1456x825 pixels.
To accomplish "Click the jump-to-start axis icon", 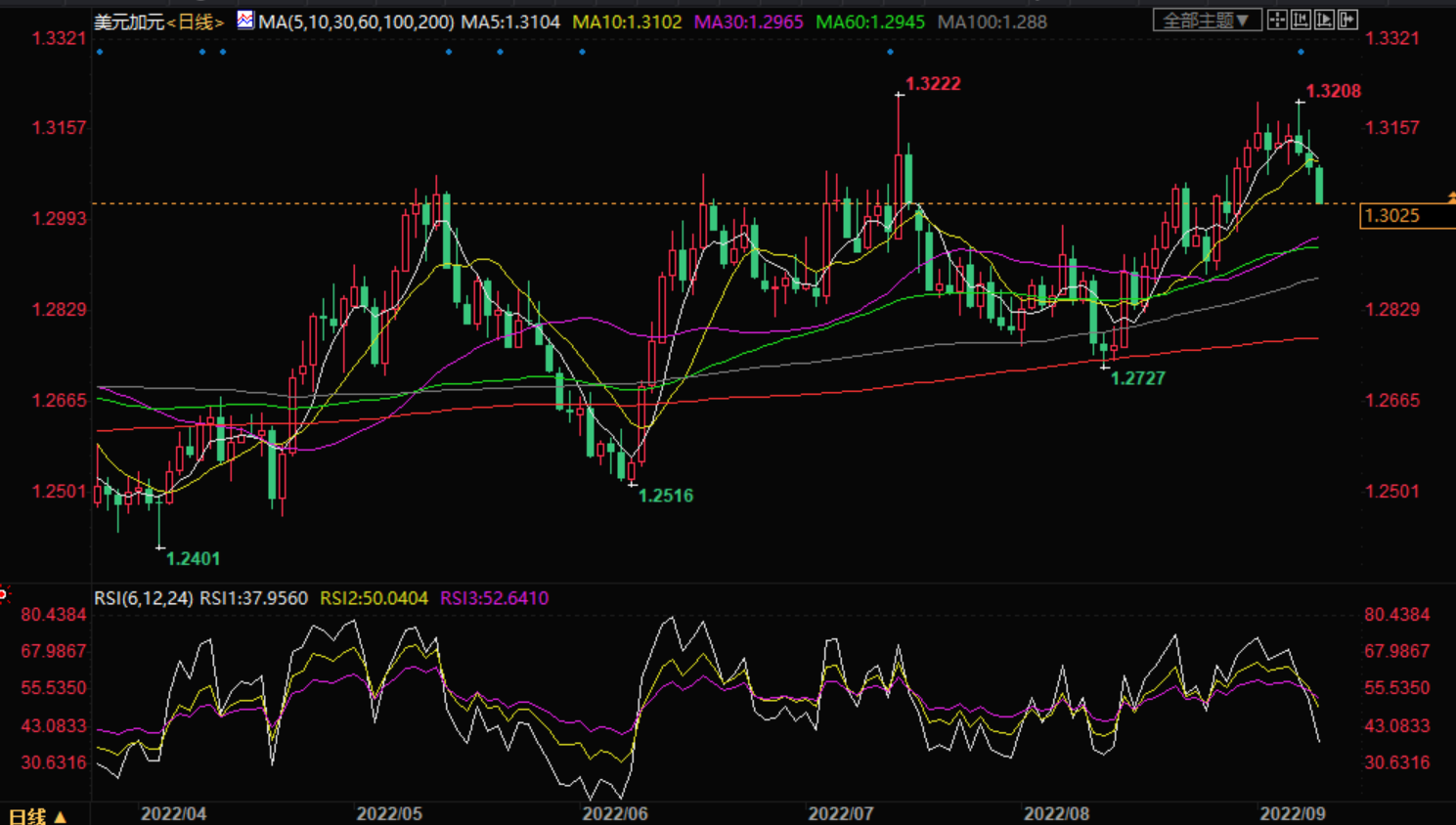I will [1301, 20].
